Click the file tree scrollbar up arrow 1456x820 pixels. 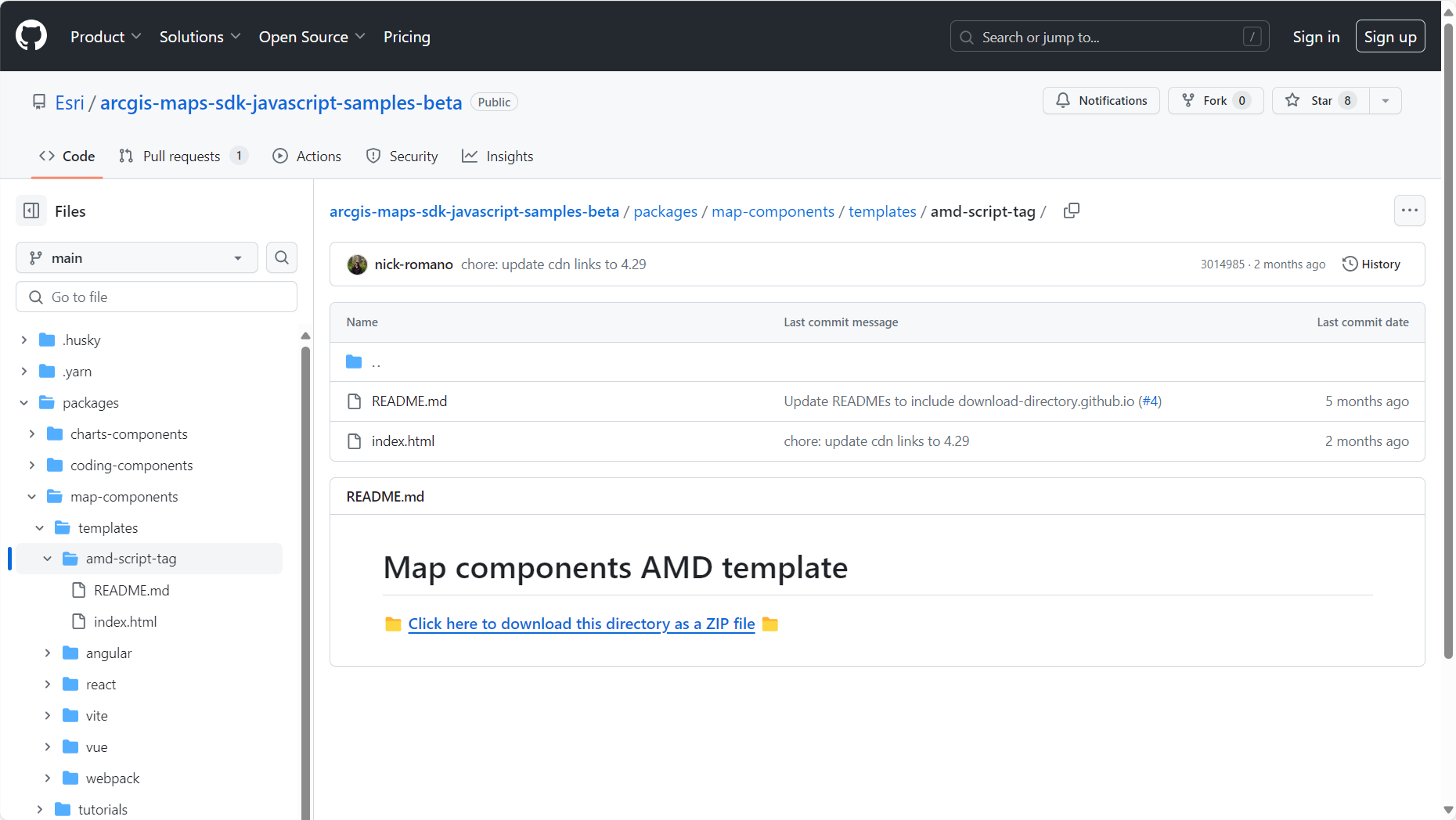coord(305,336)
